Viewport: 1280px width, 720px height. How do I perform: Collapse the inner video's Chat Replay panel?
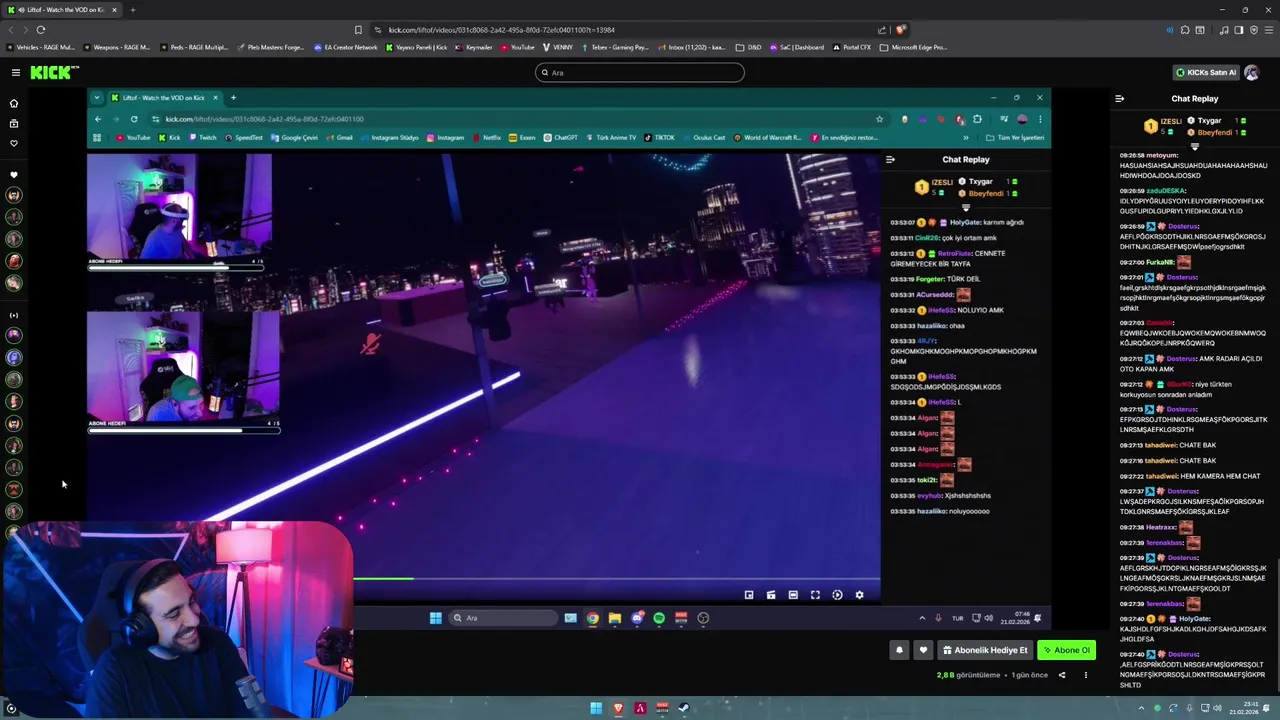890,159
